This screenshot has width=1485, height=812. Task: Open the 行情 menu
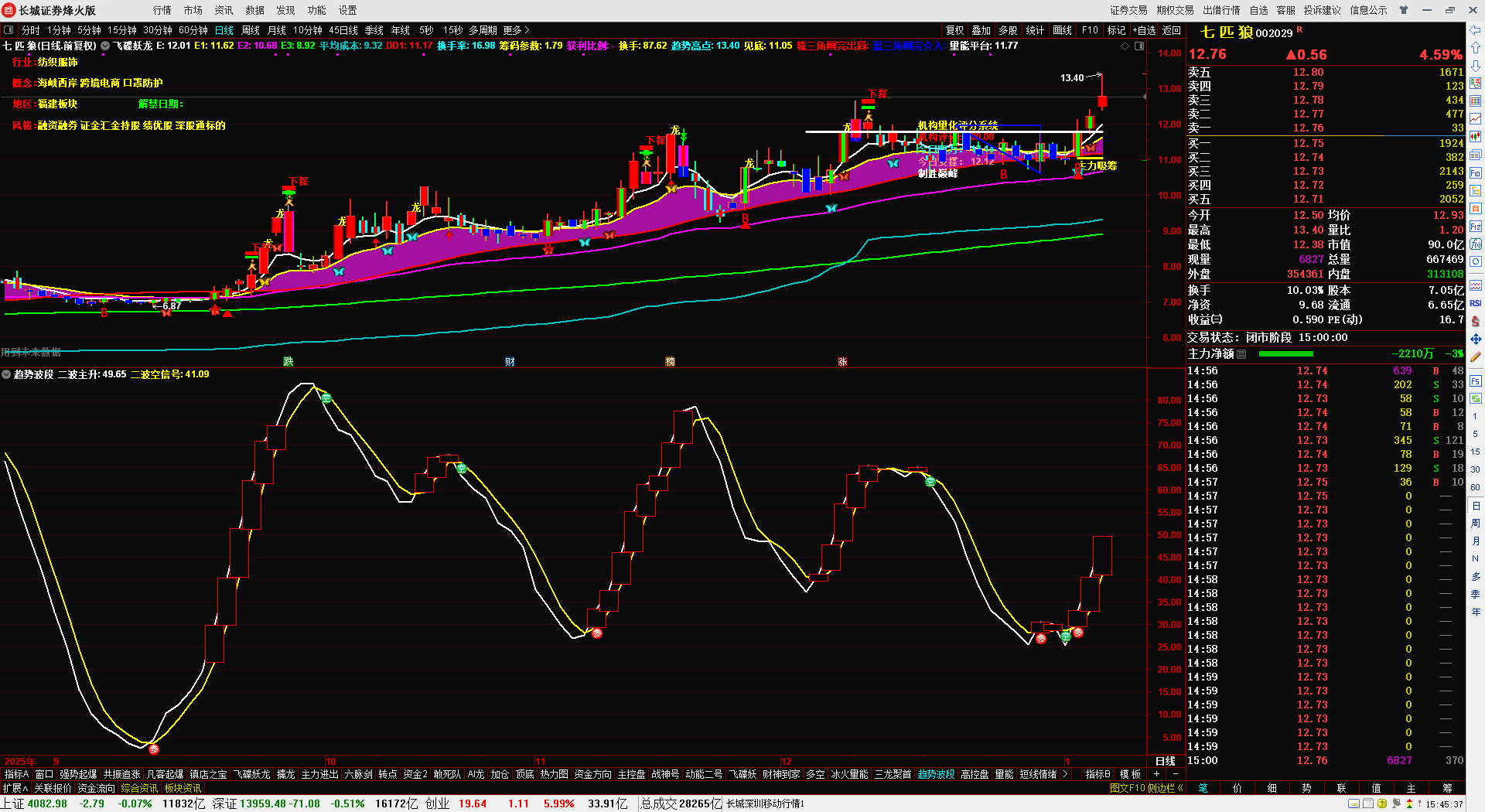pos(162,10)
